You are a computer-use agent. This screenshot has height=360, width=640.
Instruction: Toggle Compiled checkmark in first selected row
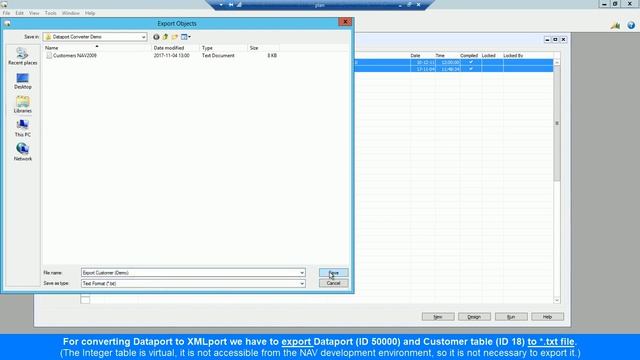pyautogui.click(x=471, y=62)
